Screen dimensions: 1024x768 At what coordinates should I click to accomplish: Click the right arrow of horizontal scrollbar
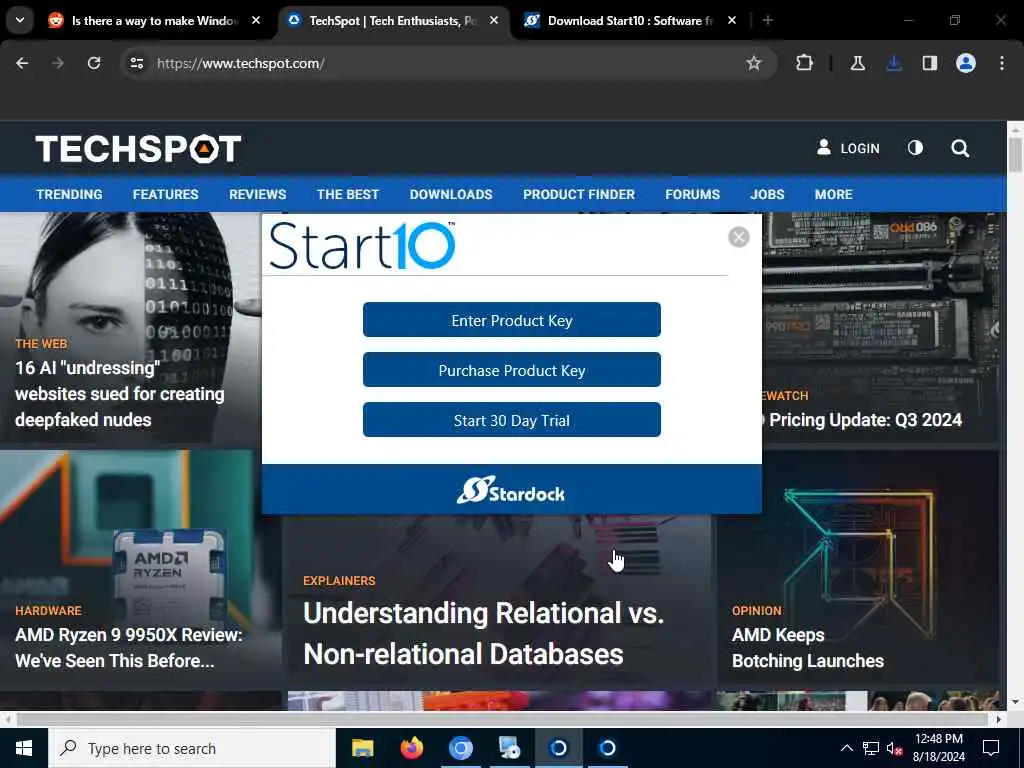(999, 719)
